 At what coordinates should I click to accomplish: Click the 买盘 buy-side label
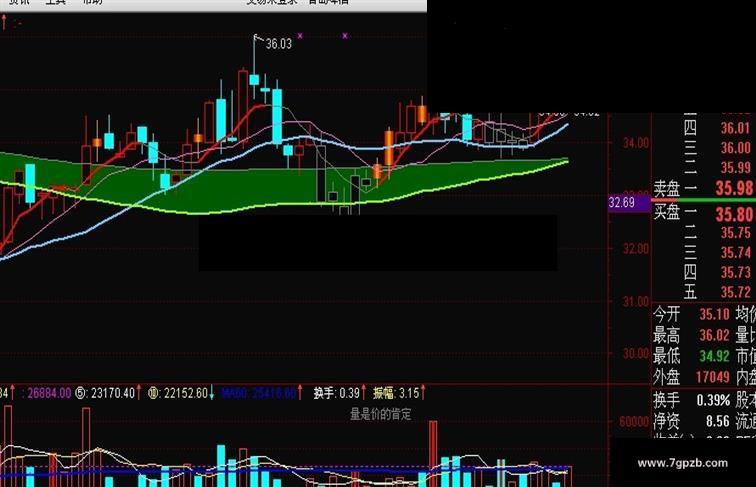(x=667, y=211)
